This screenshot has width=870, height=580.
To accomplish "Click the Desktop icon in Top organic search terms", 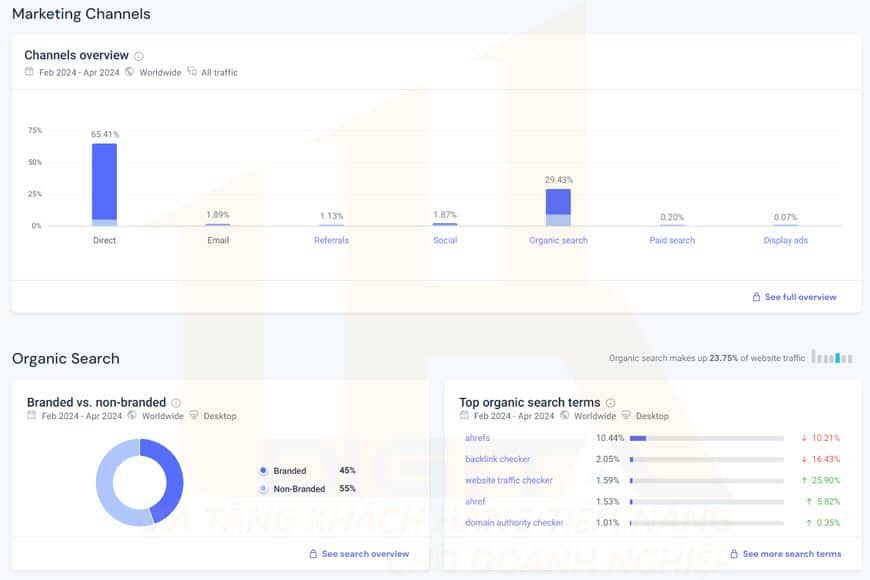I will pyautogui.click(x=626, y=415).
